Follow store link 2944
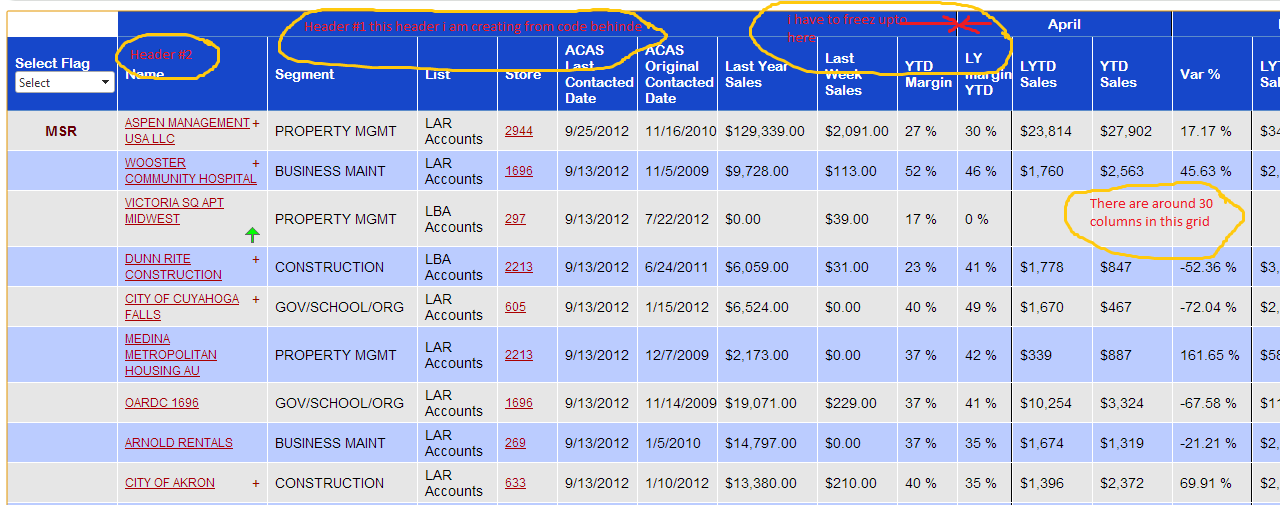 tap(518, 131)
